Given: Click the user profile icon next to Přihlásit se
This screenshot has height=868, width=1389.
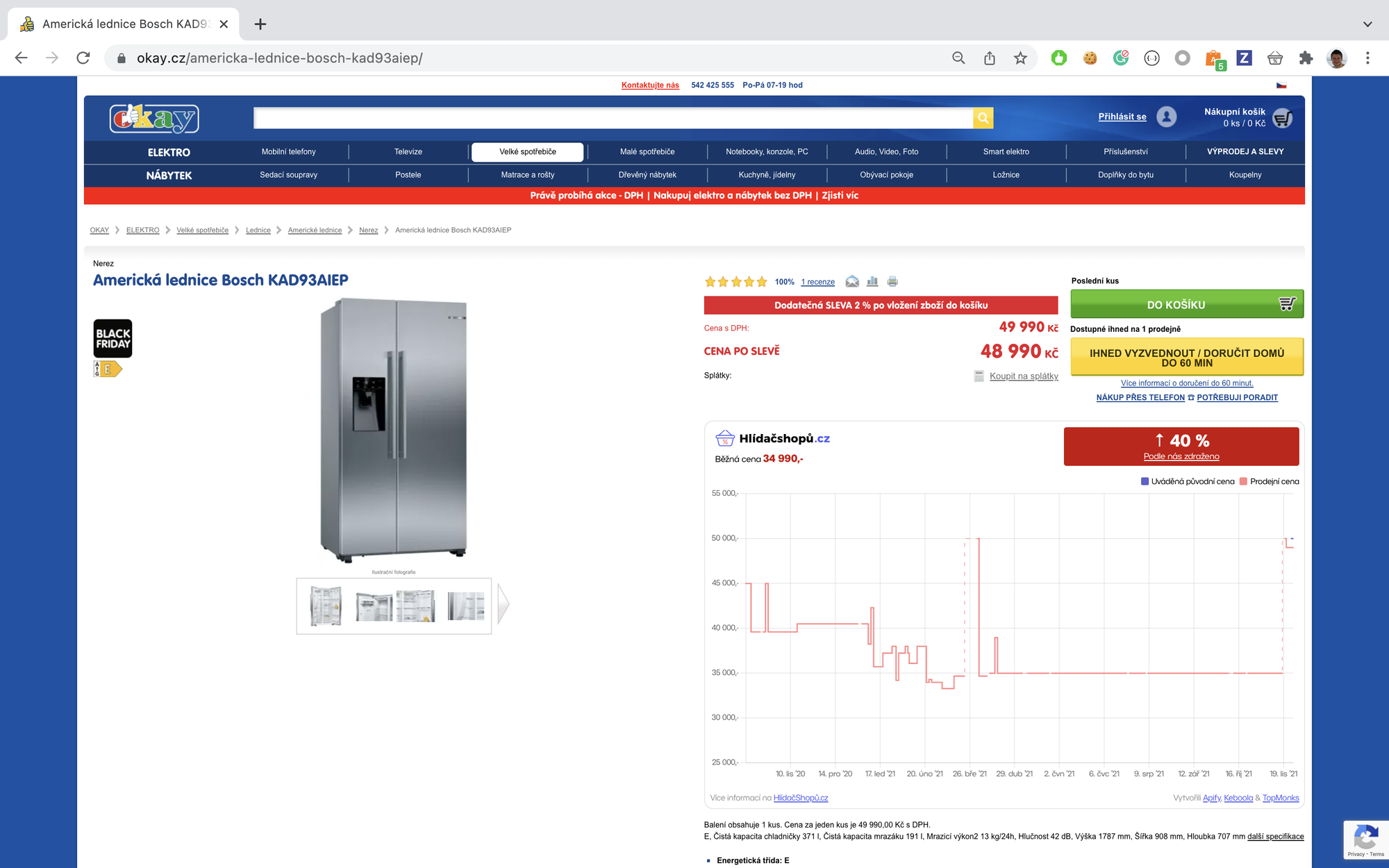Looking at the screenshot, I should tap(1167, 117).
